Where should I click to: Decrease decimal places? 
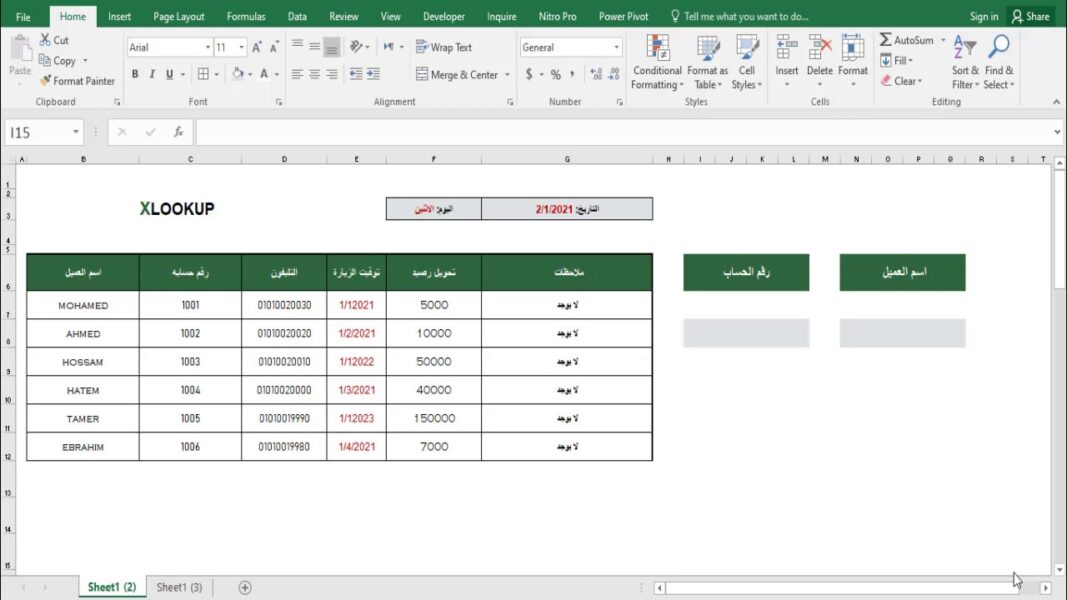[613, 74]
